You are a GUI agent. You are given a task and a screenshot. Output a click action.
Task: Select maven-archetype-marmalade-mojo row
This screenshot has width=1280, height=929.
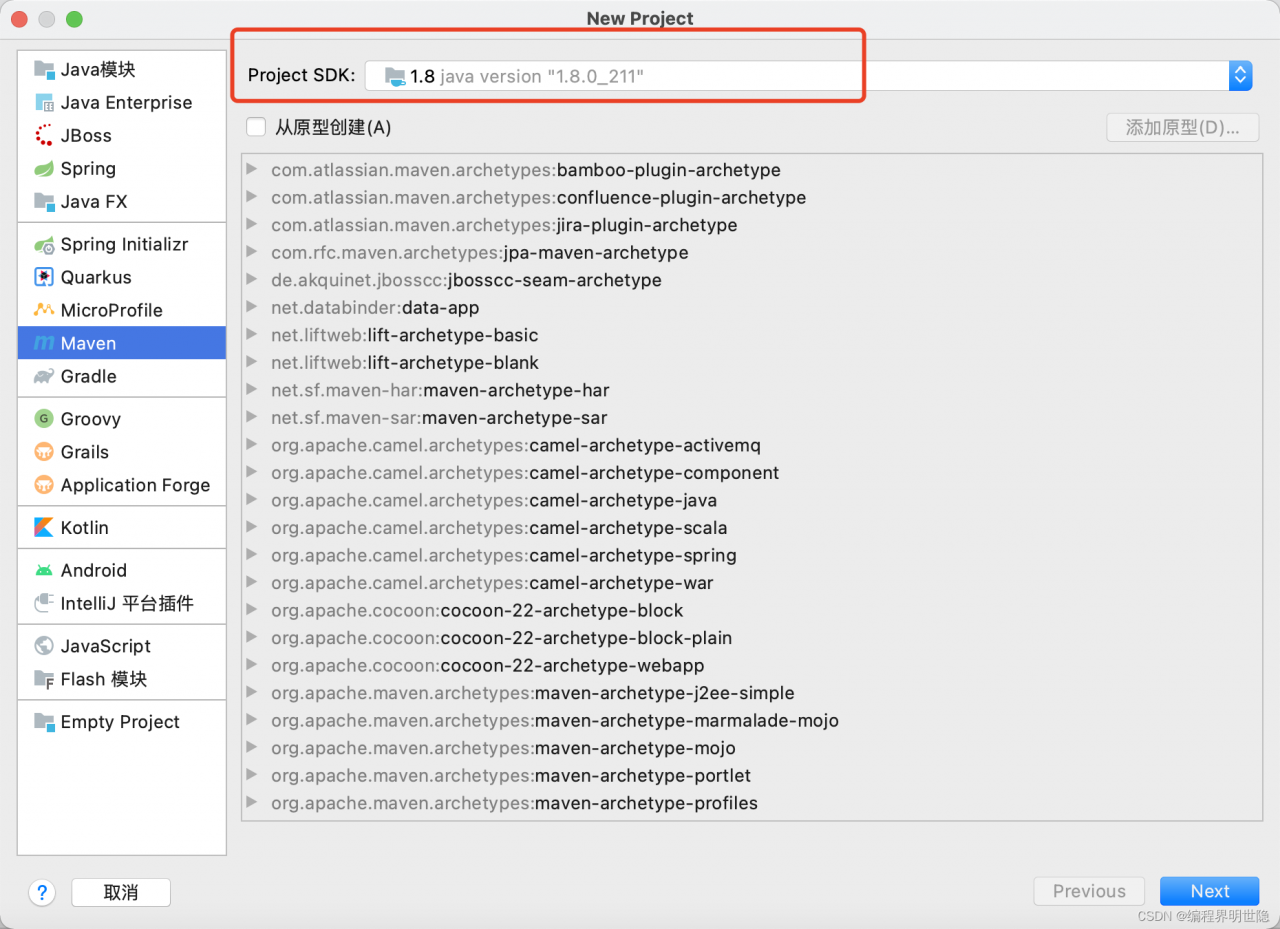(752, 720)
